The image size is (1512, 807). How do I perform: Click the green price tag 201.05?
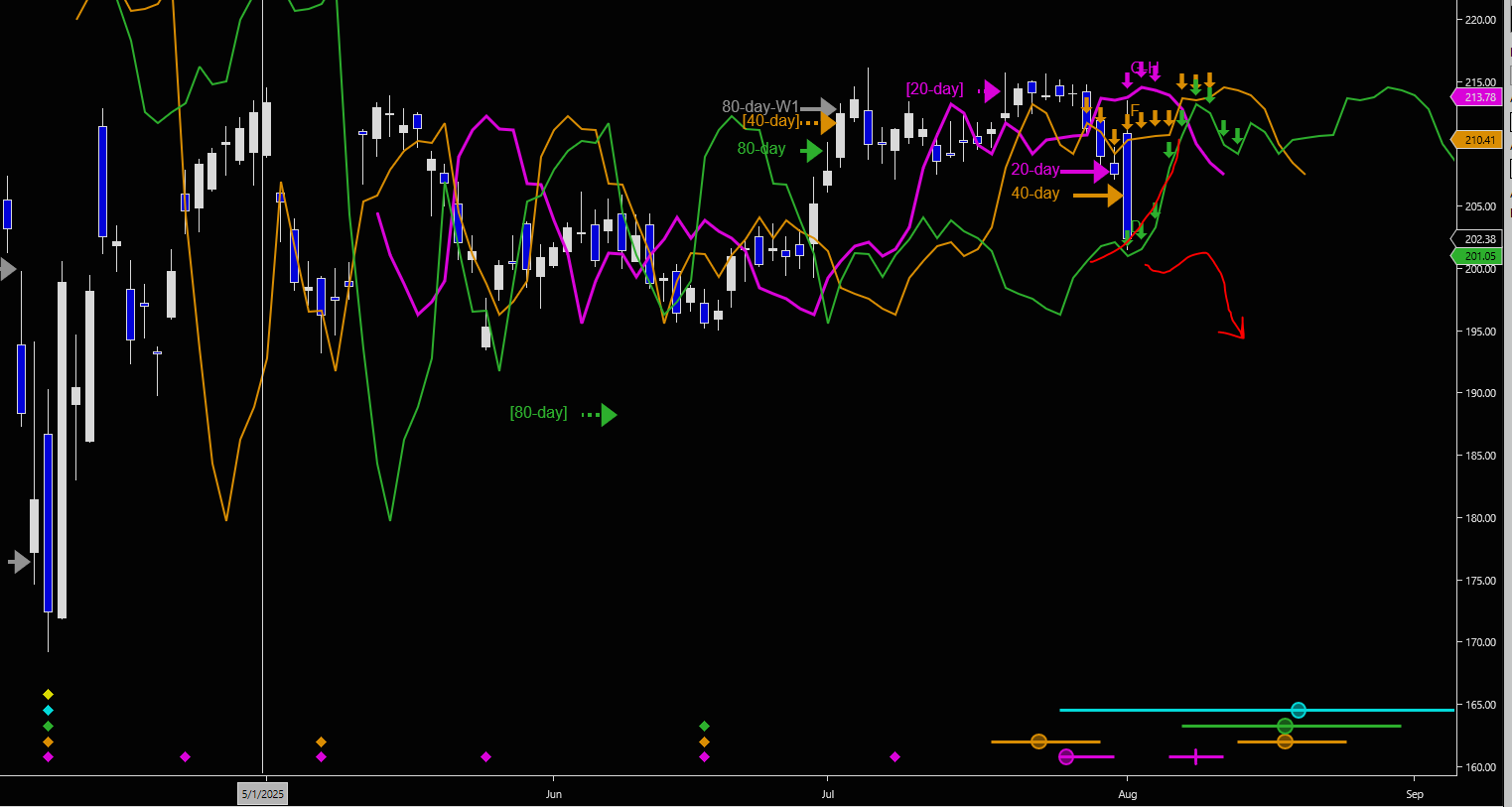click(x=1477, y=256)
